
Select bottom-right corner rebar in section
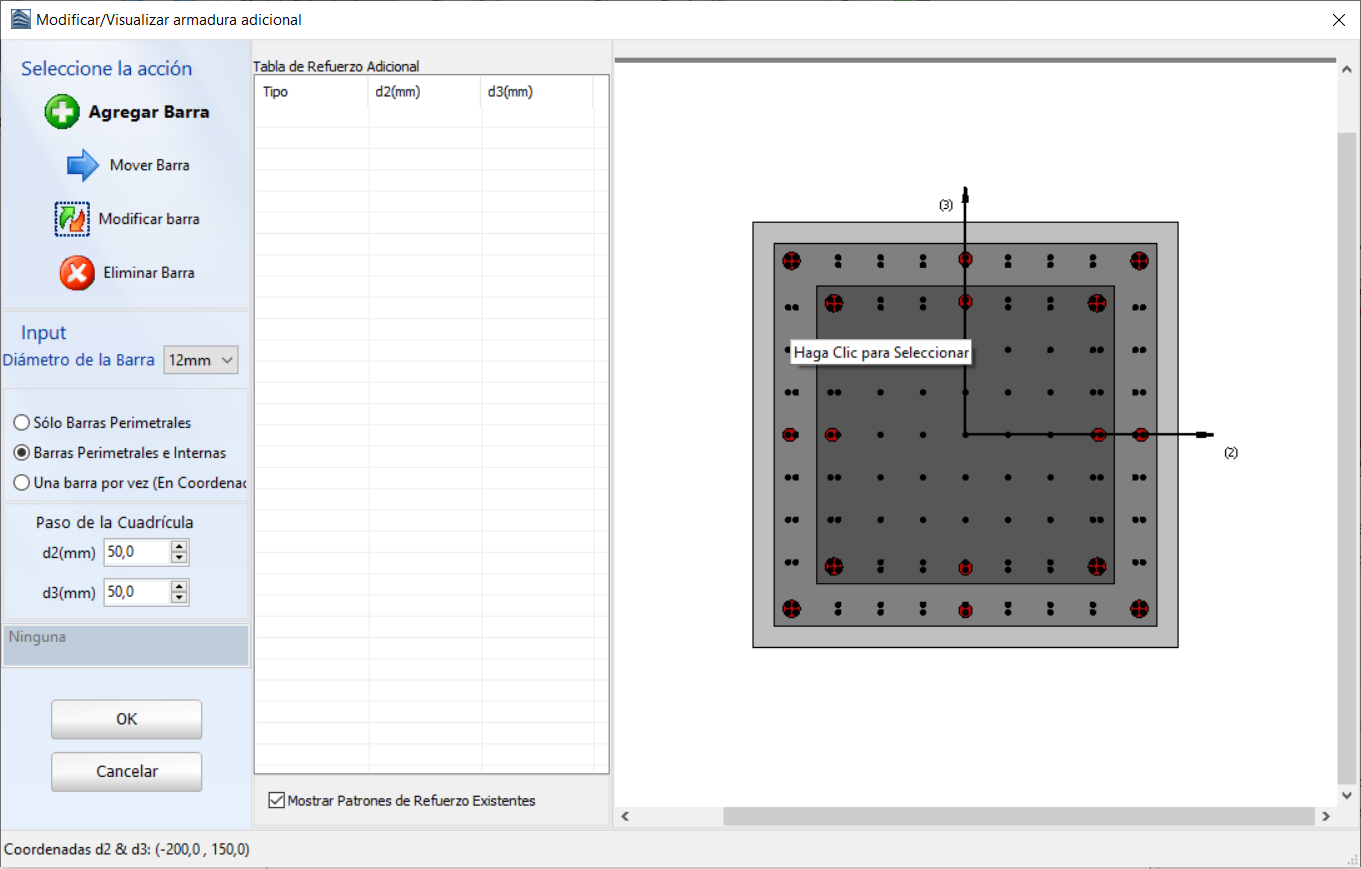1139,608
